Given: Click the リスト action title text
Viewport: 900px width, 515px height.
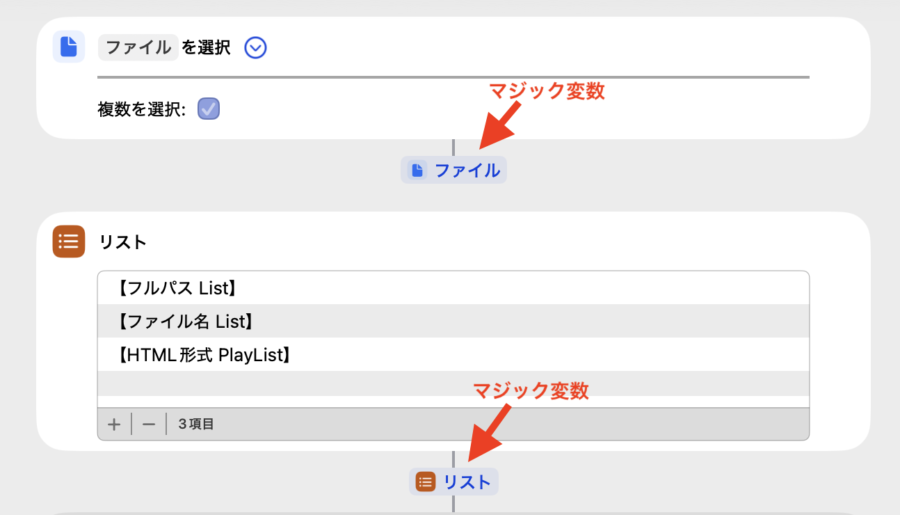Looking at the screenshot, I should pyautogui.click(x=123, y=241).
